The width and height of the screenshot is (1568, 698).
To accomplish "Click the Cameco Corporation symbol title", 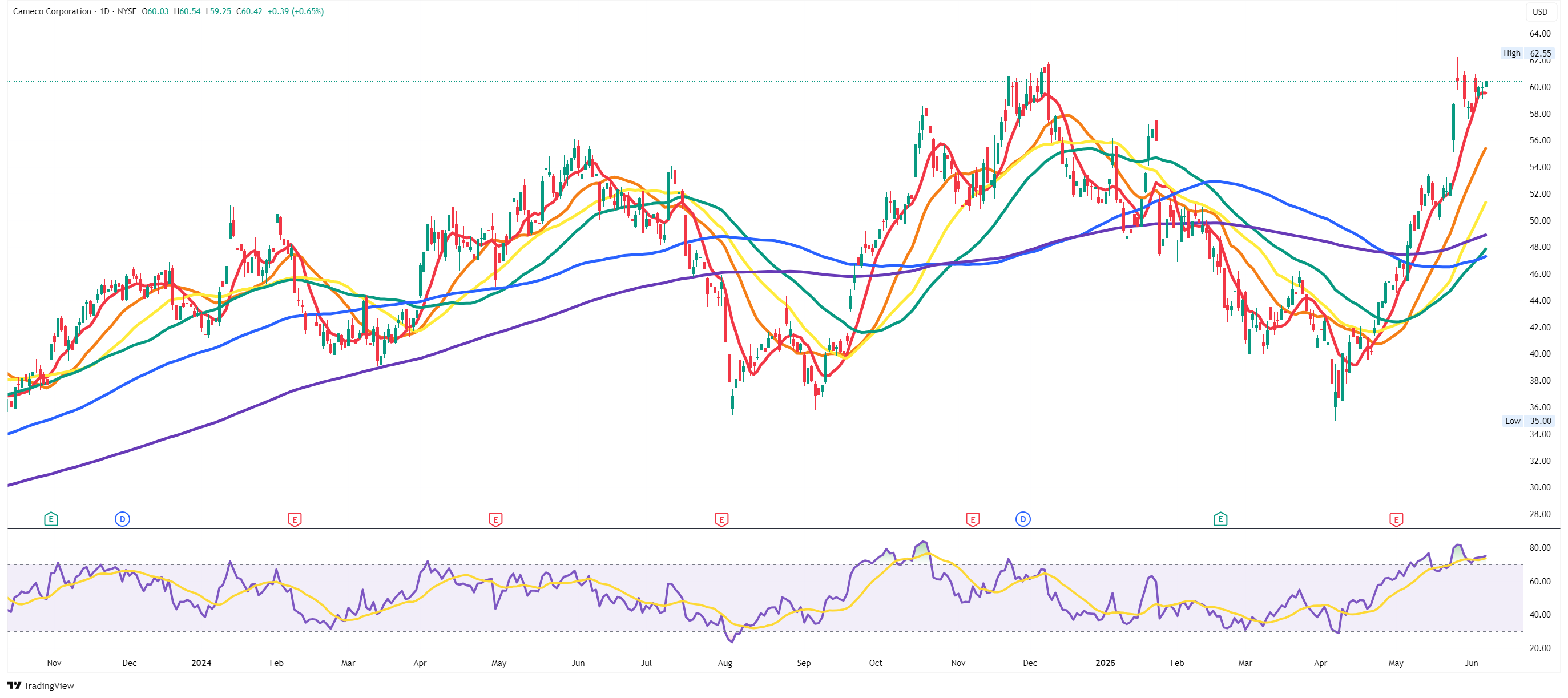I will click(x=52, y=11).
